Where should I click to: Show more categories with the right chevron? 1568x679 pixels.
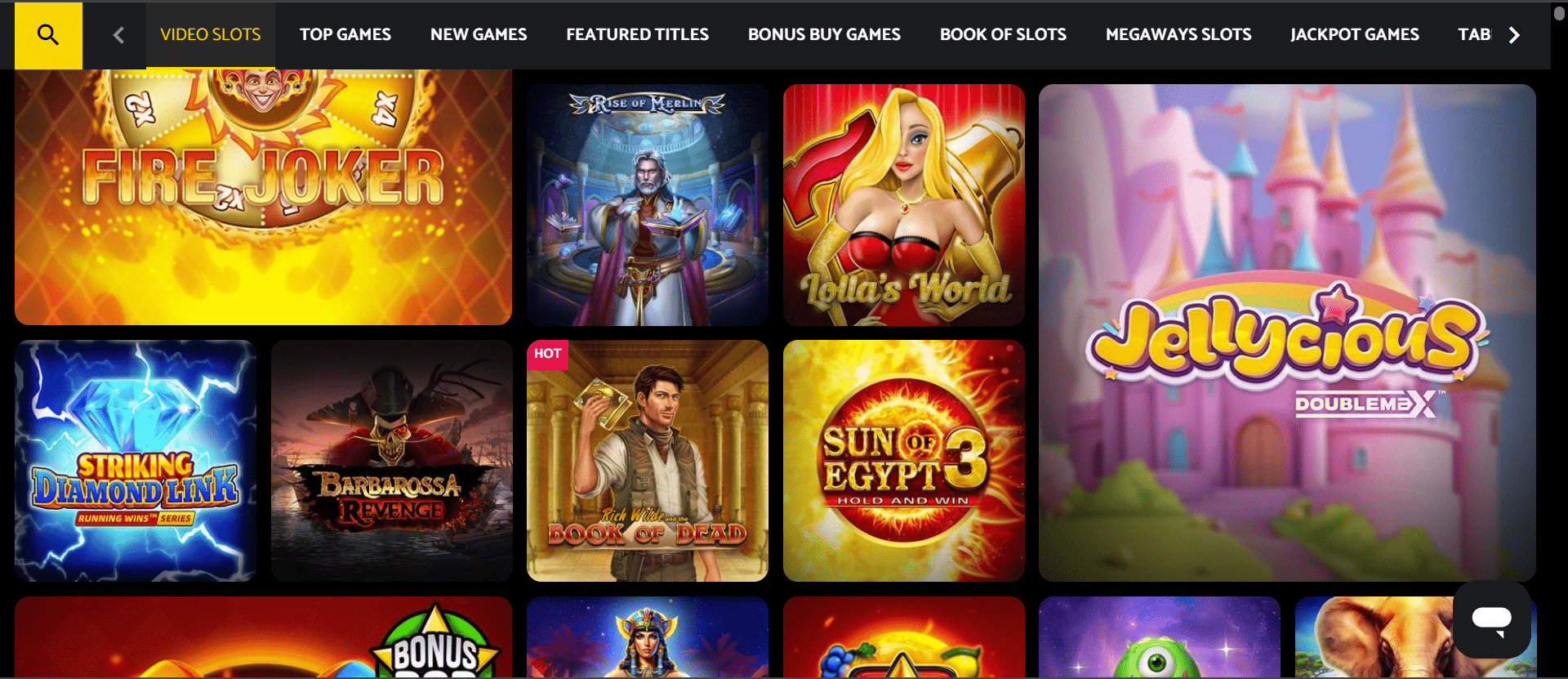click(x=1514, y=35)
